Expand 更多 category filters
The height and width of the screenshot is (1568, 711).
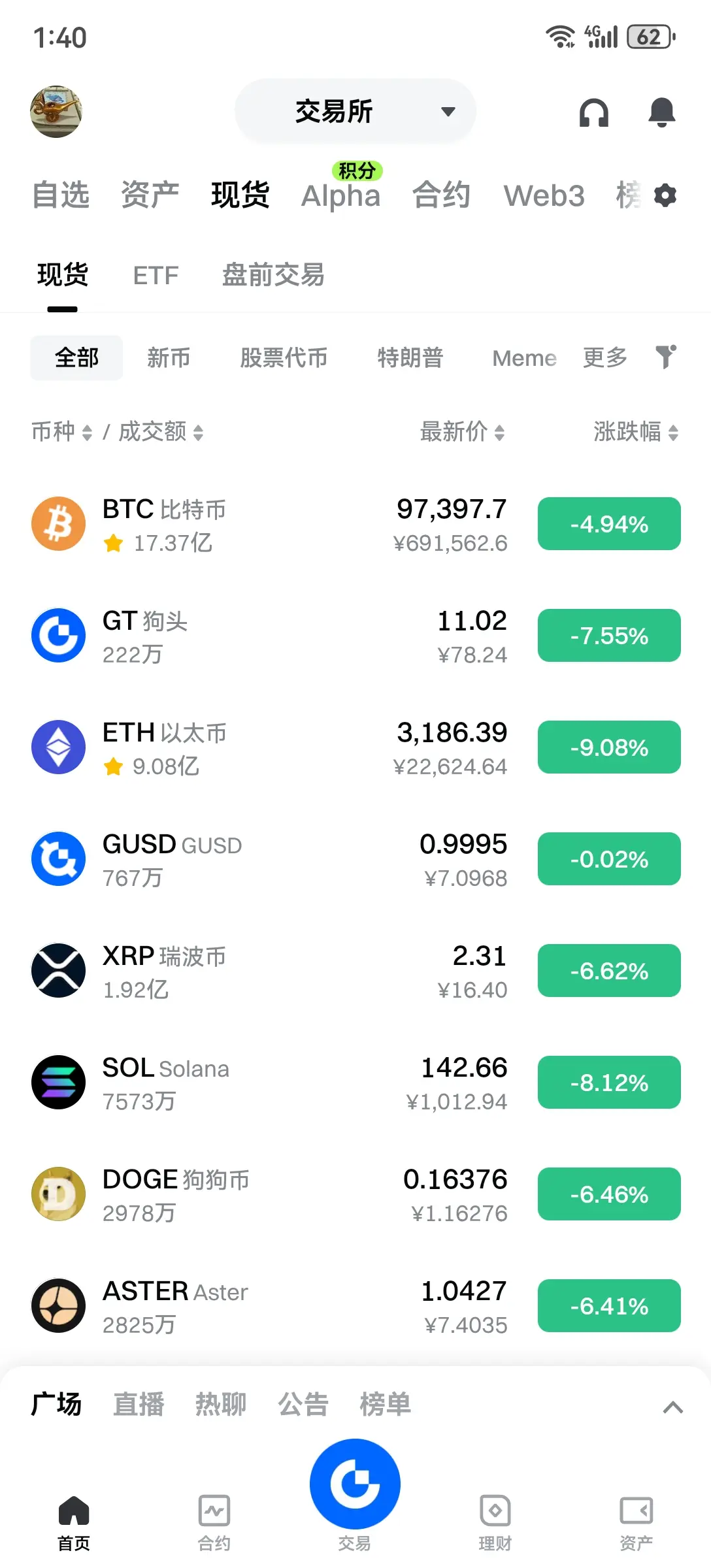[x=605, y=357]
